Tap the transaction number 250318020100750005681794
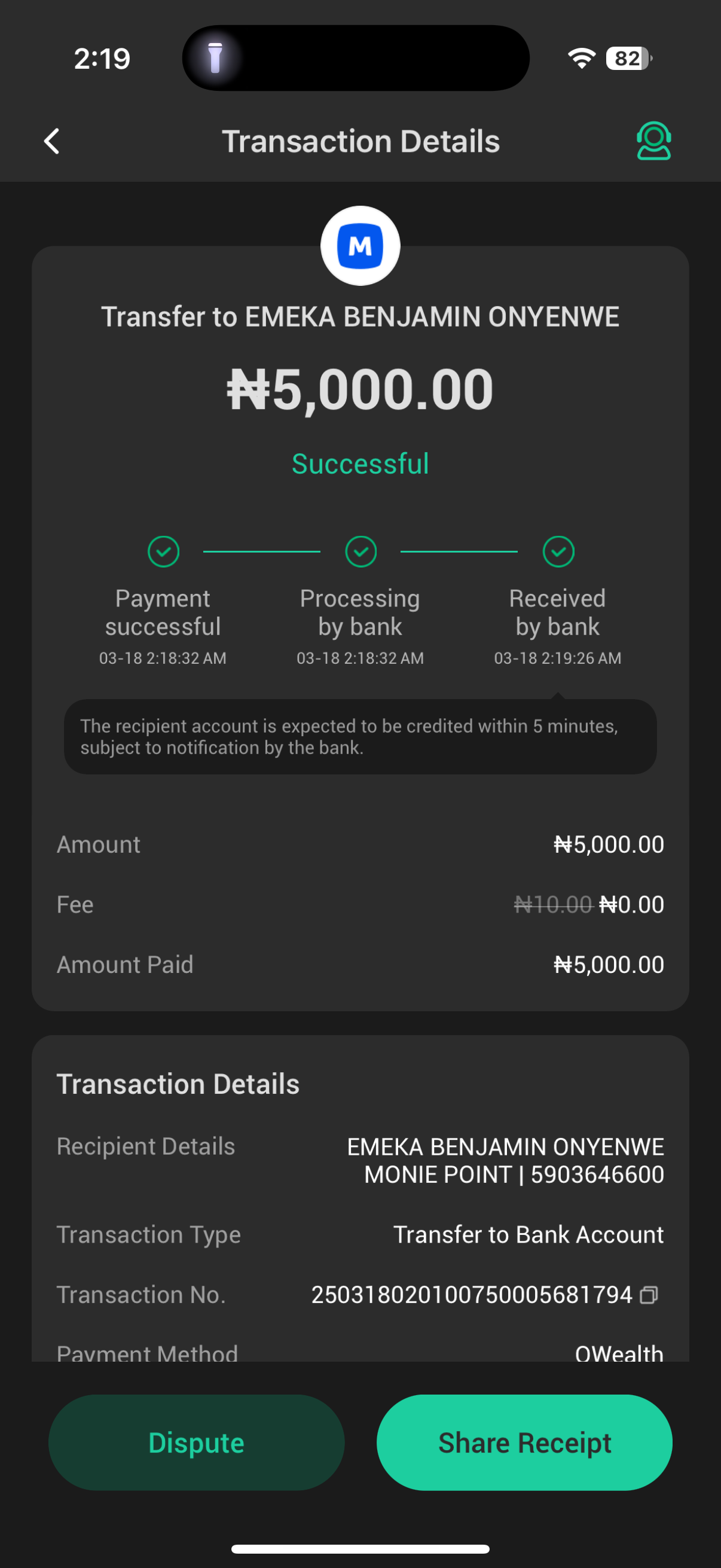 472,1295
